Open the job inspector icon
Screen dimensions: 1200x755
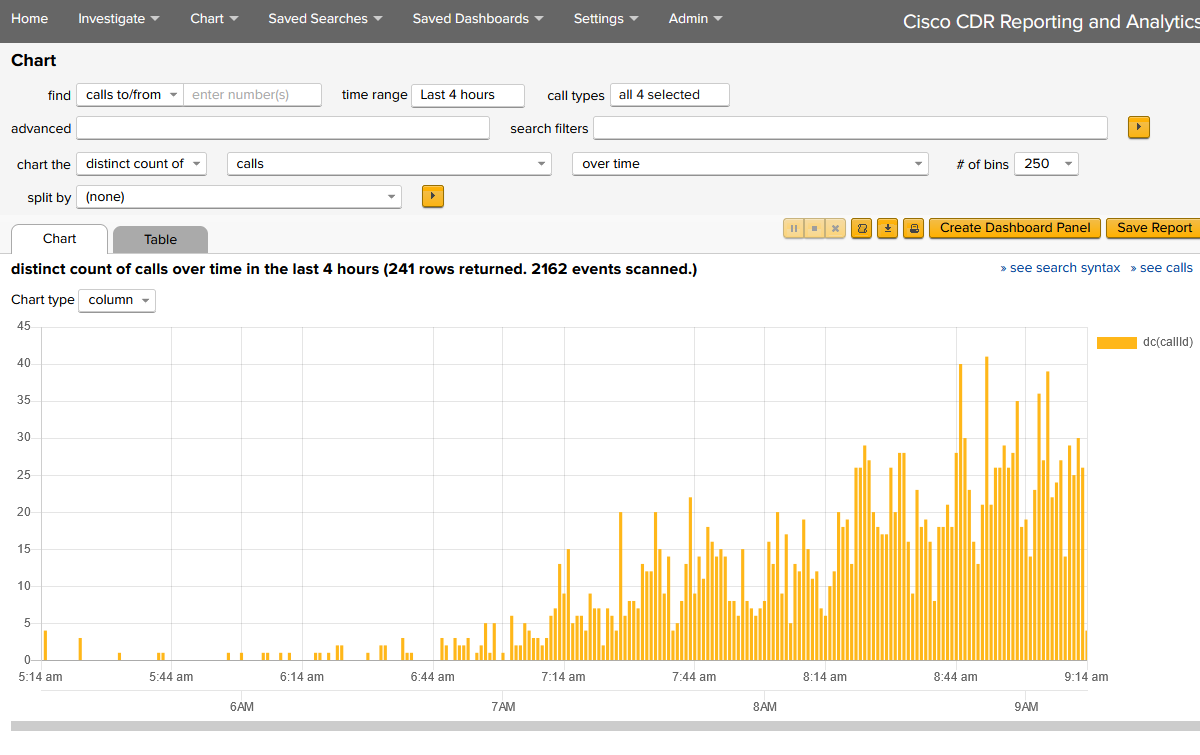[x=861, y=228]
